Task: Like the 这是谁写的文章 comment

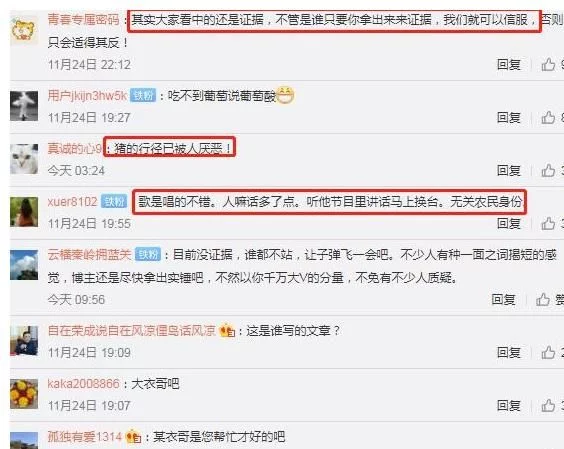Action: click(548, 353)
